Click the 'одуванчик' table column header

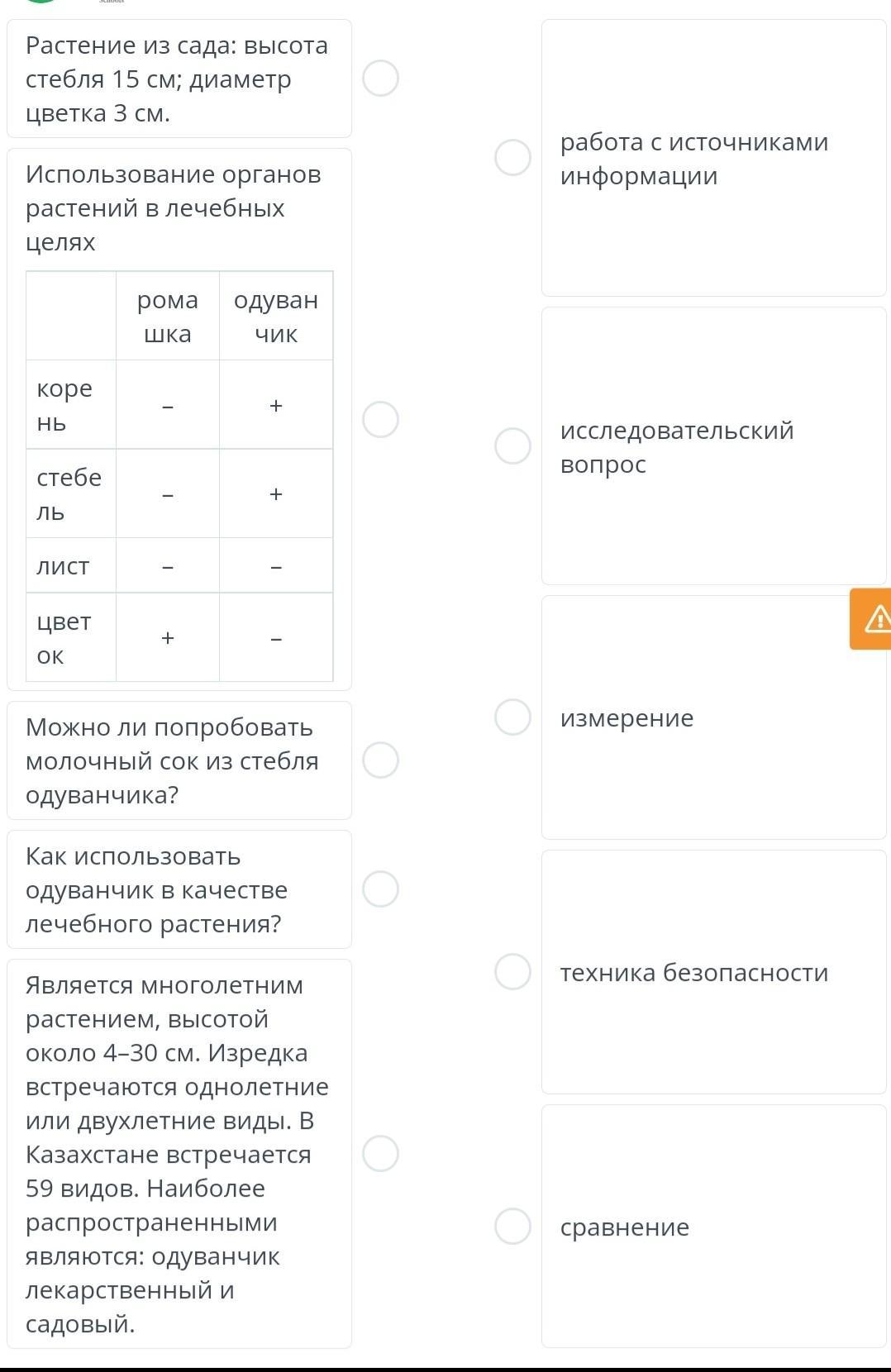[276, 317]
